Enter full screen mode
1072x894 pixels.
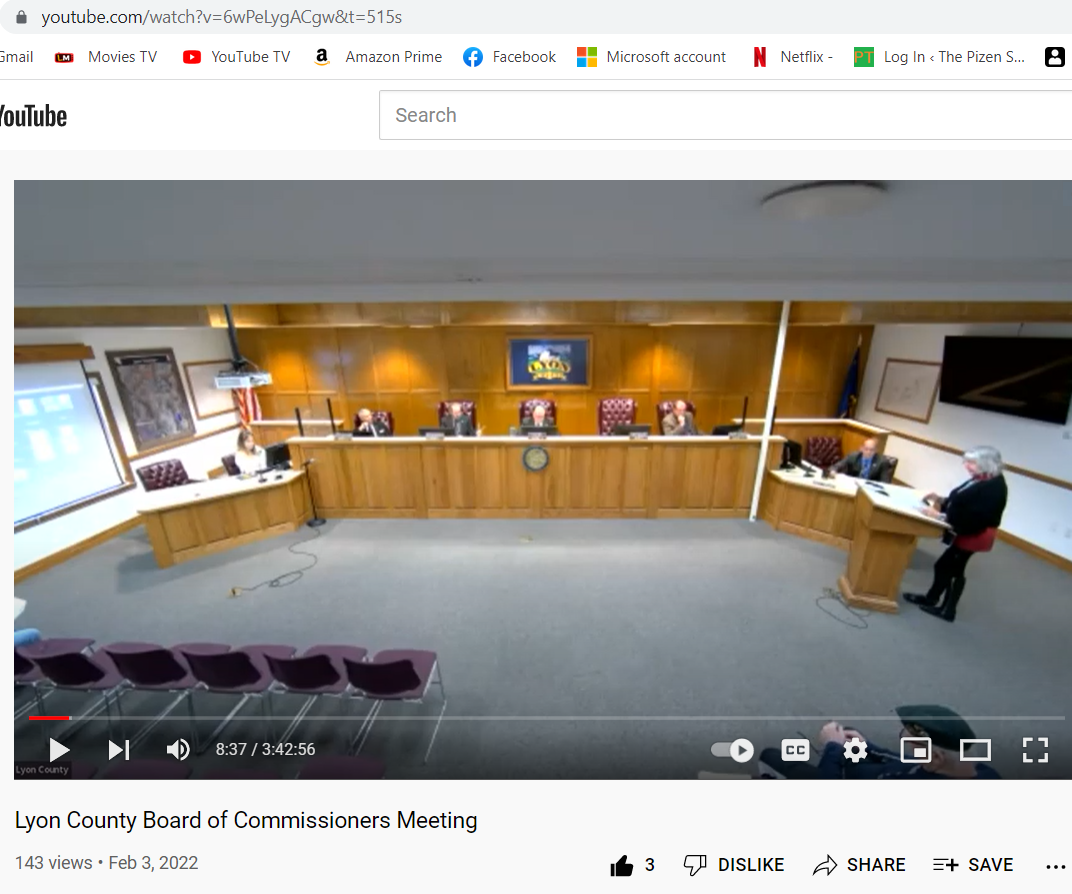click(x=1035, y=750)
